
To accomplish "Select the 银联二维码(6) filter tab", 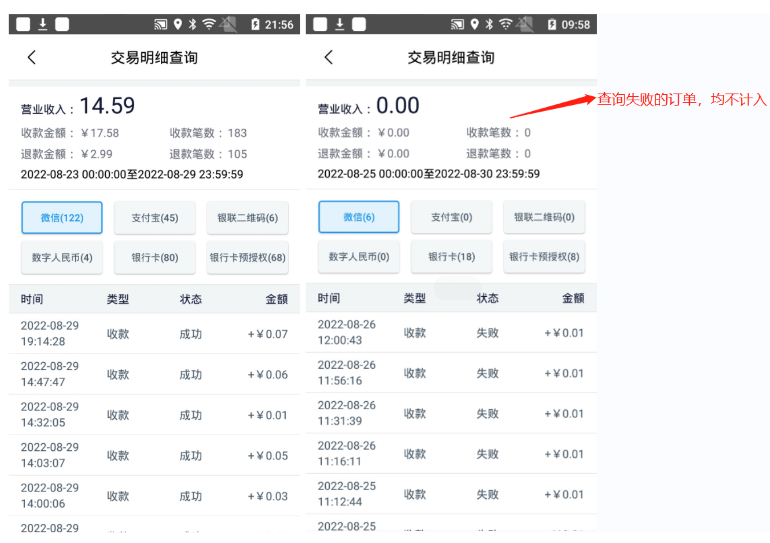I will click(248, 217).
